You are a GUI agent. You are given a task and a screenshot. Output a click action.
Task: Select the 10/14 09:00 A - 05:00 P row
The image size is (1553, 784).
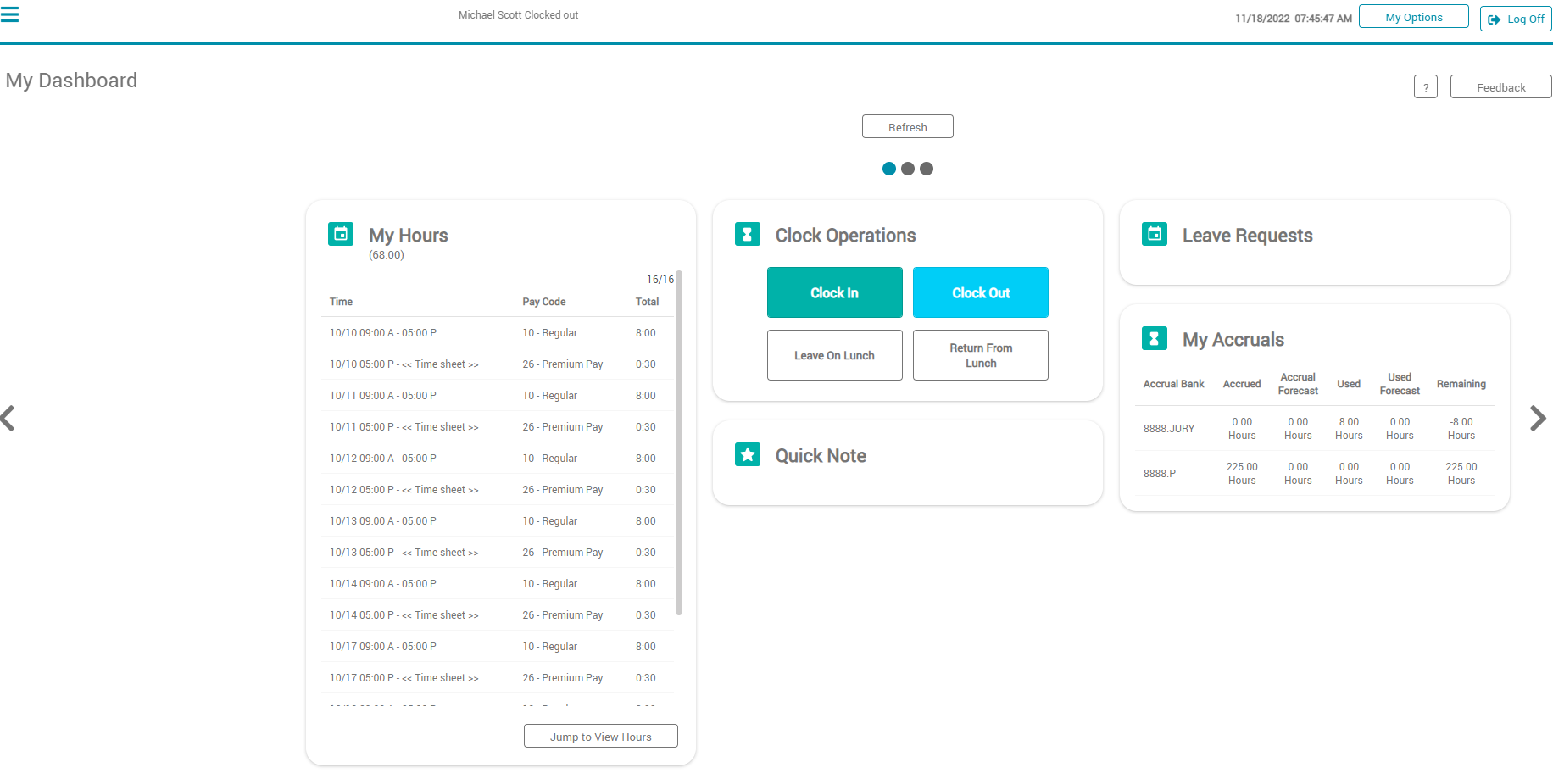pos(497,584)
